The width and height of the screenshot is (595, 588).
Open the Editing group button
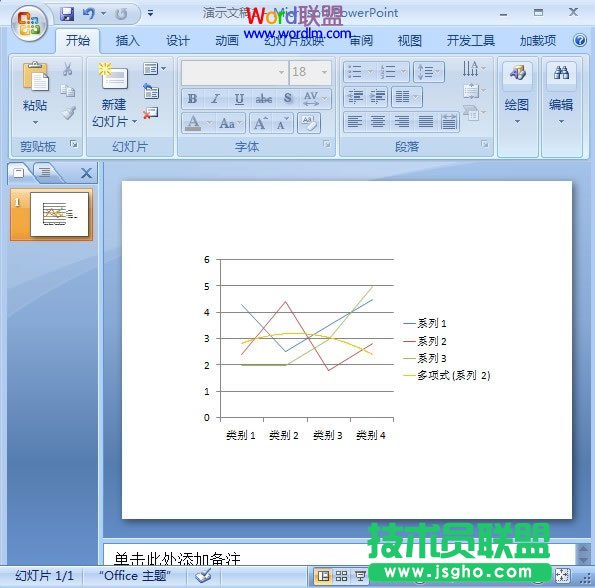[x=561, y=94]
